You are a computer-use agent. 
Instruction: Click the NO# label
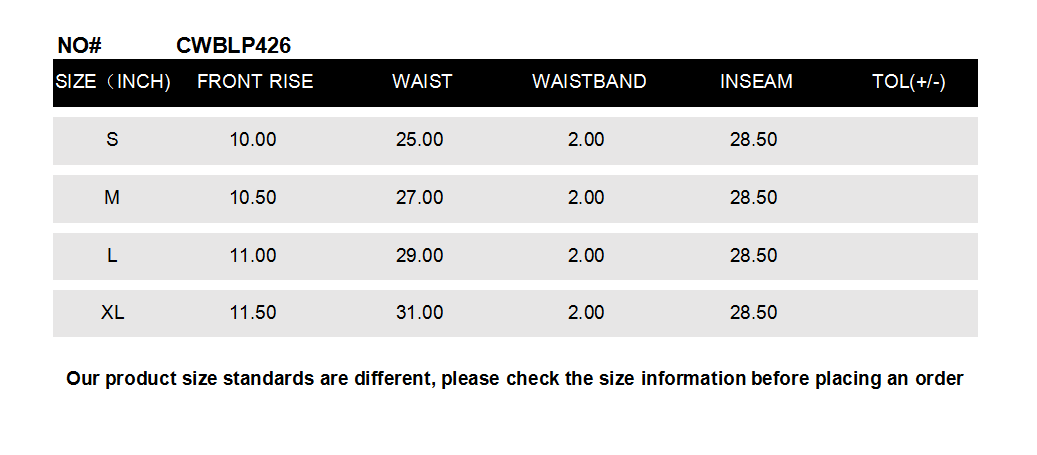pyautogui.click(x=80, y=45)
